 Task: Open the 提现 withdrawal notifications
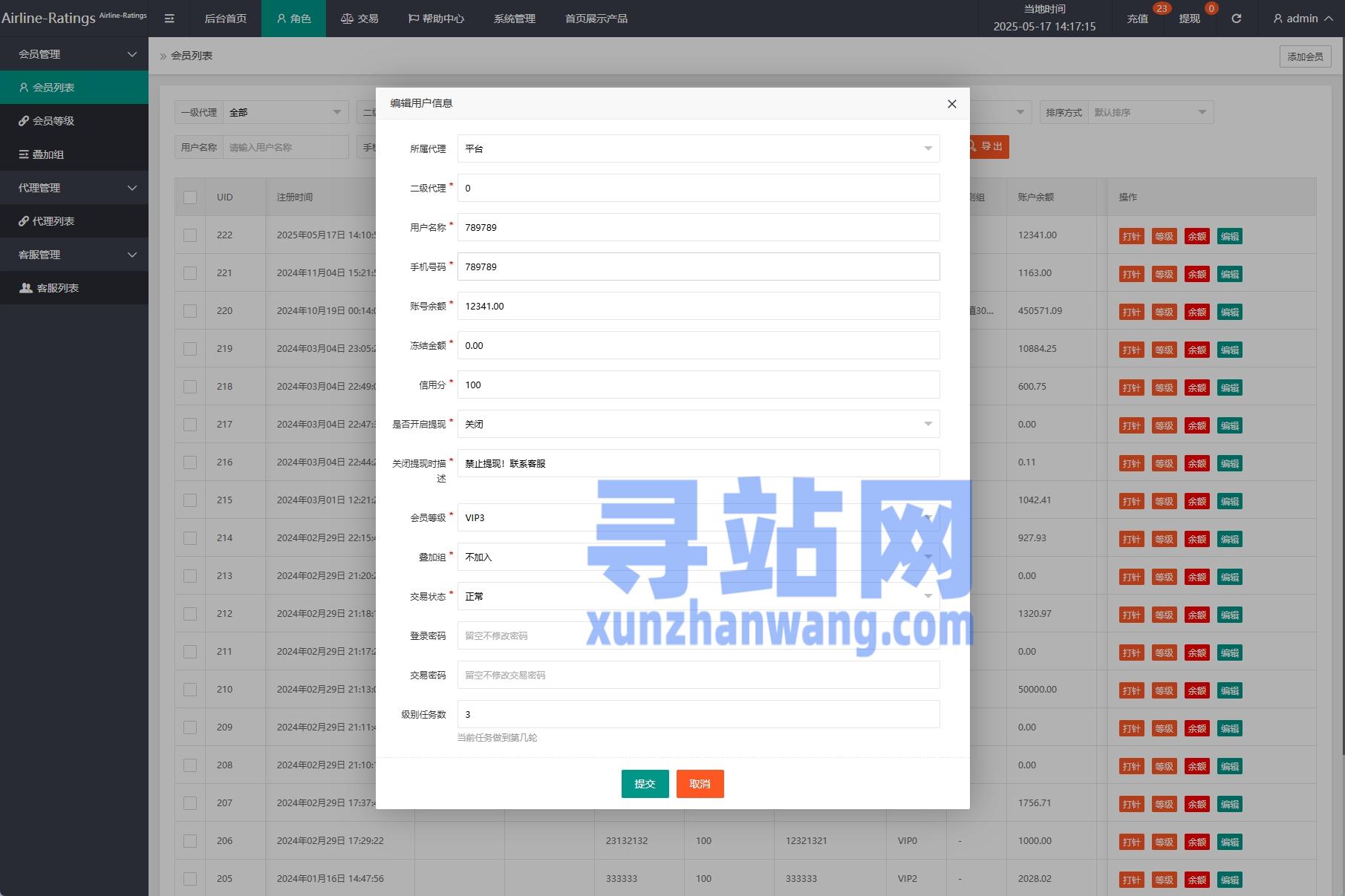coord(1189,19)
